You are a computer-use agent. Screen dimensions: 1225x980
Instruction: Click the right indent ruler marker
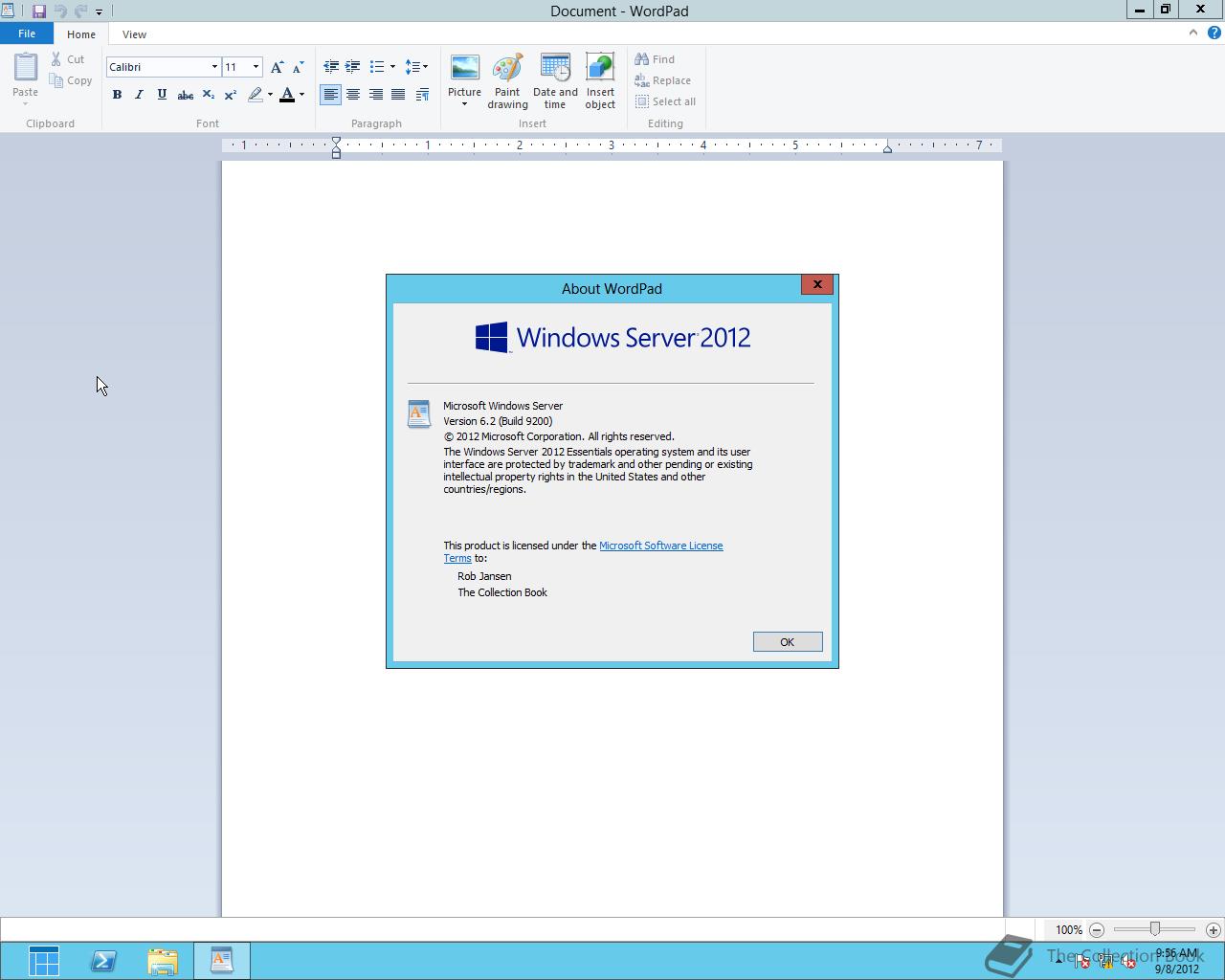pyautogui.click(x=887, y=148)
